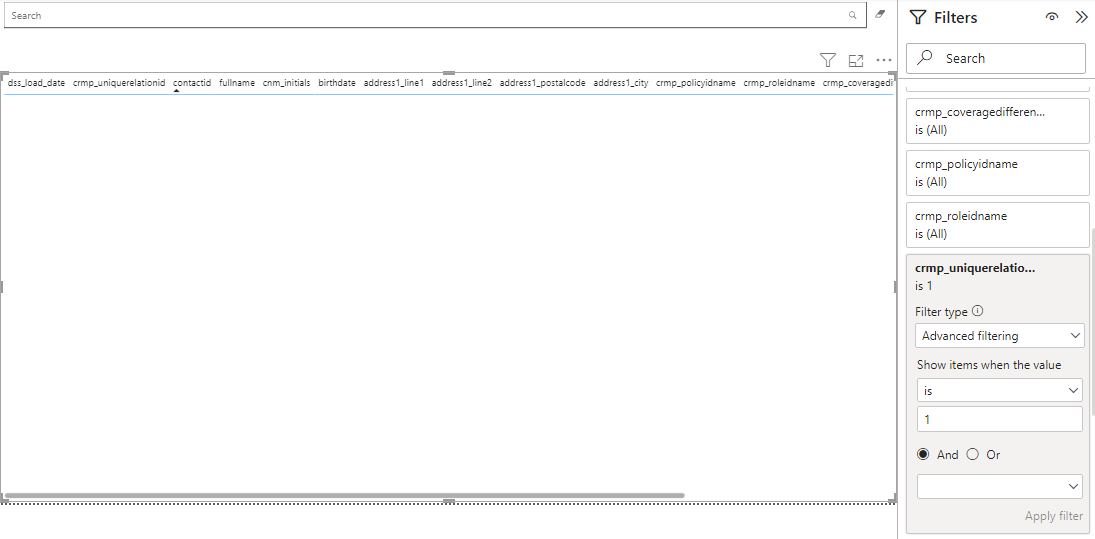Expand the crmp_roleidname filter card
The image size is (1095, 539).
[x=997, y=225]
